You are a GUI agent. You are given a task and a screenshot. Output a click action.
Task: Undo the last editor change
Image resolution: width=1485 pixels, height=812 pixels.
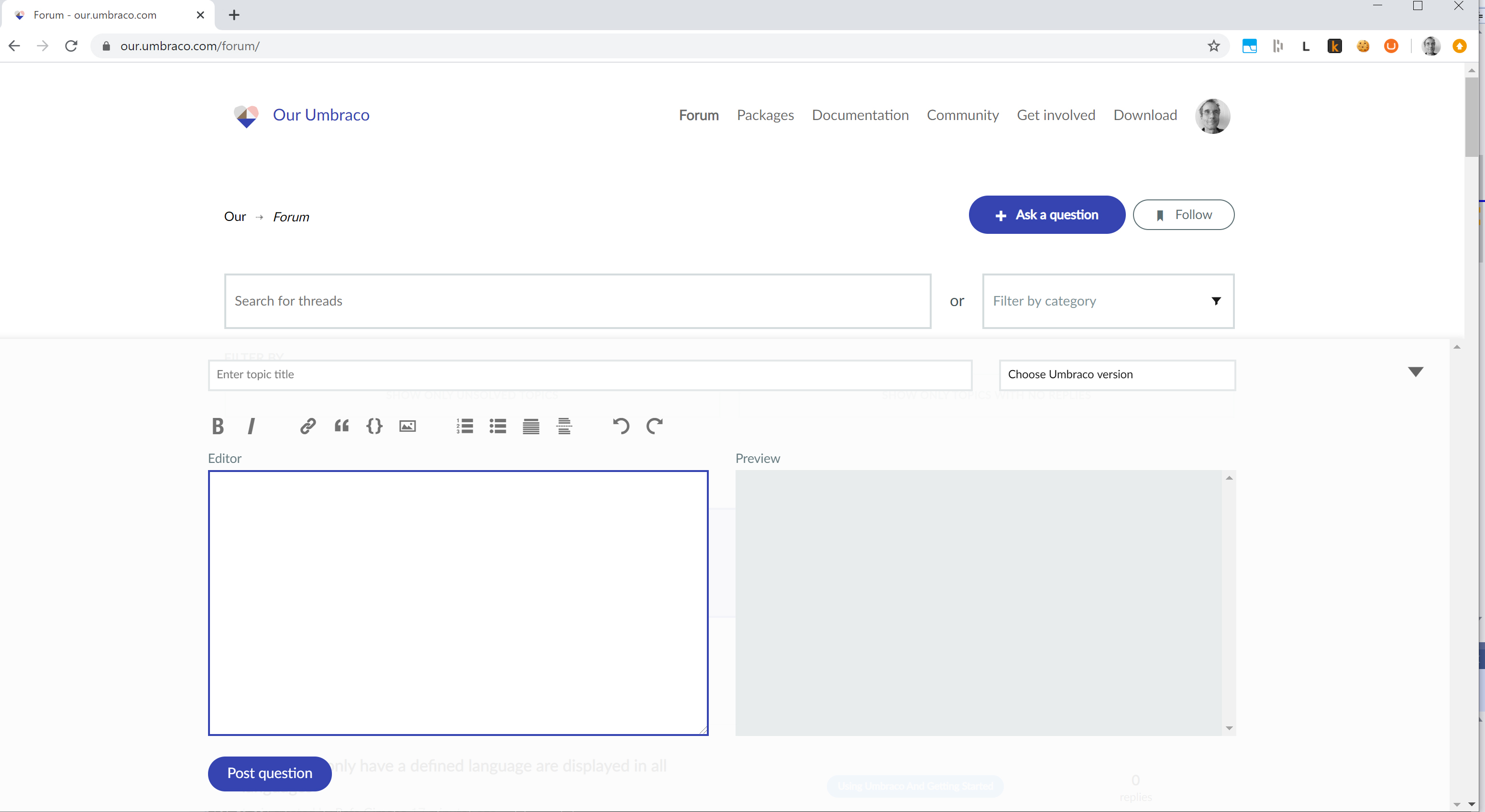point(620,426)
